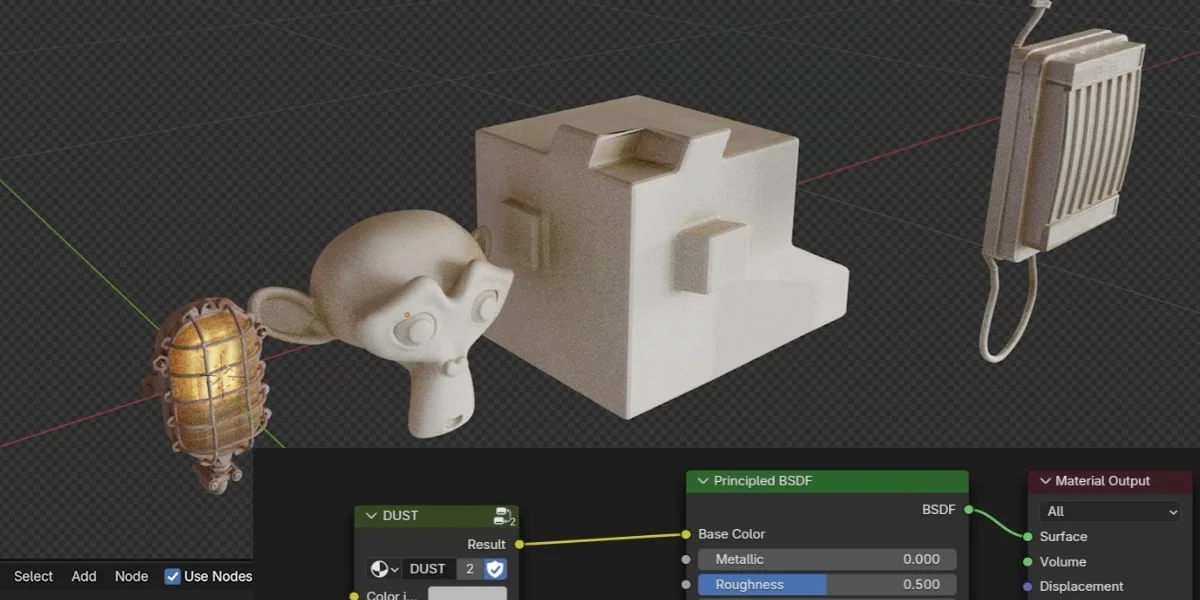Open the Add menu

click(x=83, y=576)
